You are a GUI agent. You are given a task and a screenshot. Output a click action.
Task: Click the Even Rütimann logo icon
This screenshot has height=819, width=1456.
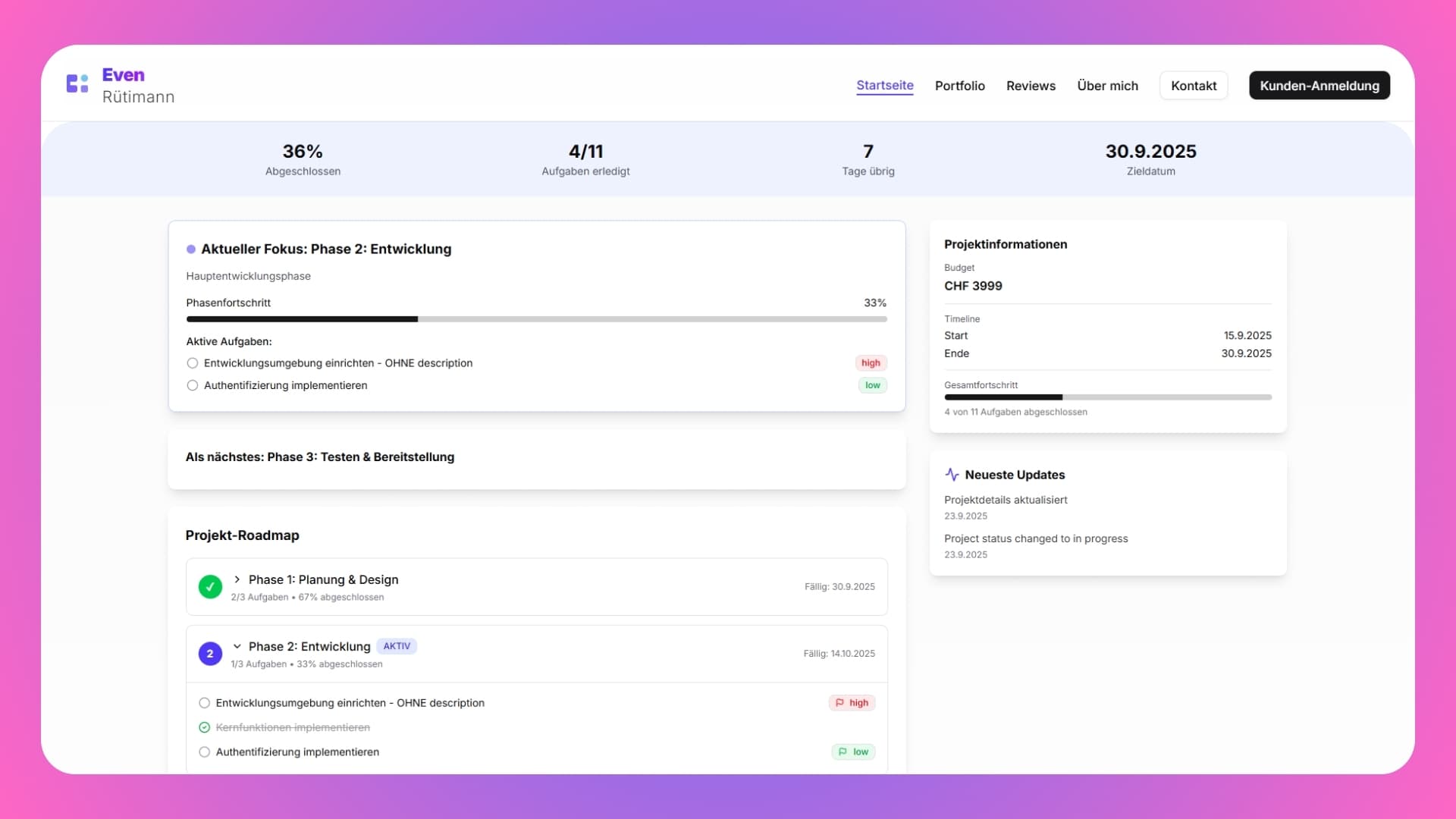(x=77, y=84)
